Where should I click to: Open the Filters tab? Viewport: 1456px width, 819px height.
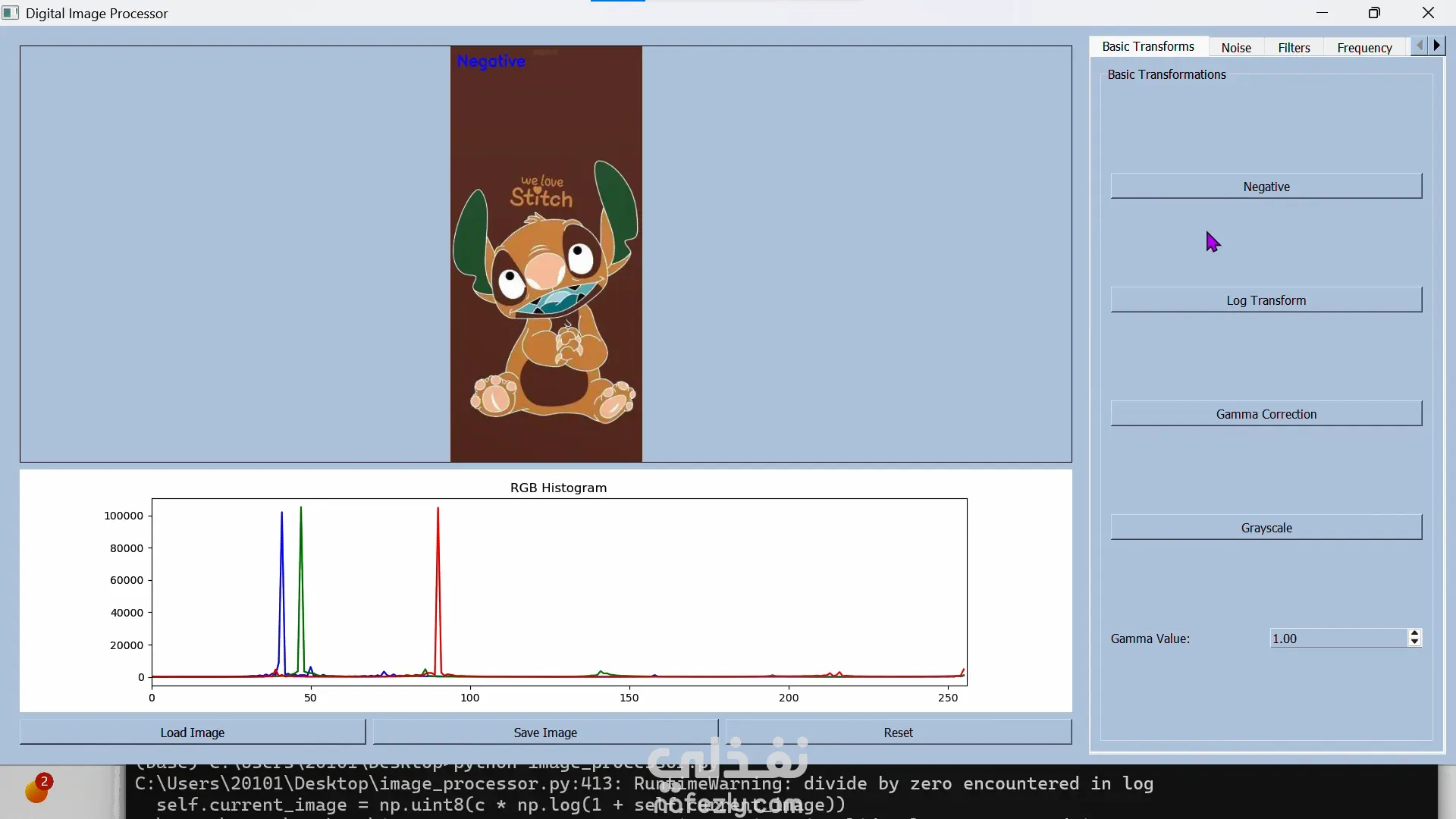[1293, 47]
